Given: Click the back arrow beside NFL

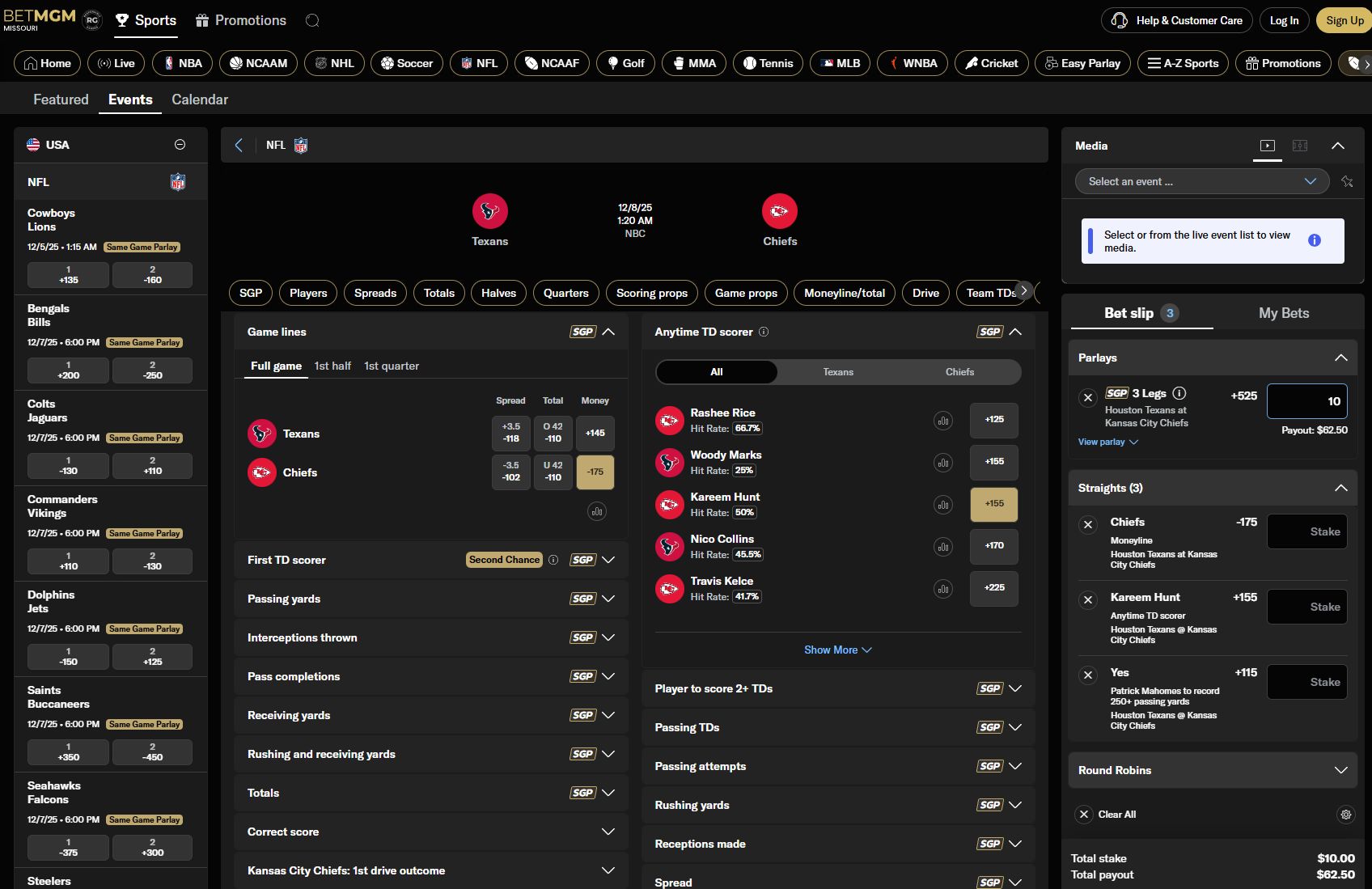Looking at the screenshot, I should [x=239, y=146].
